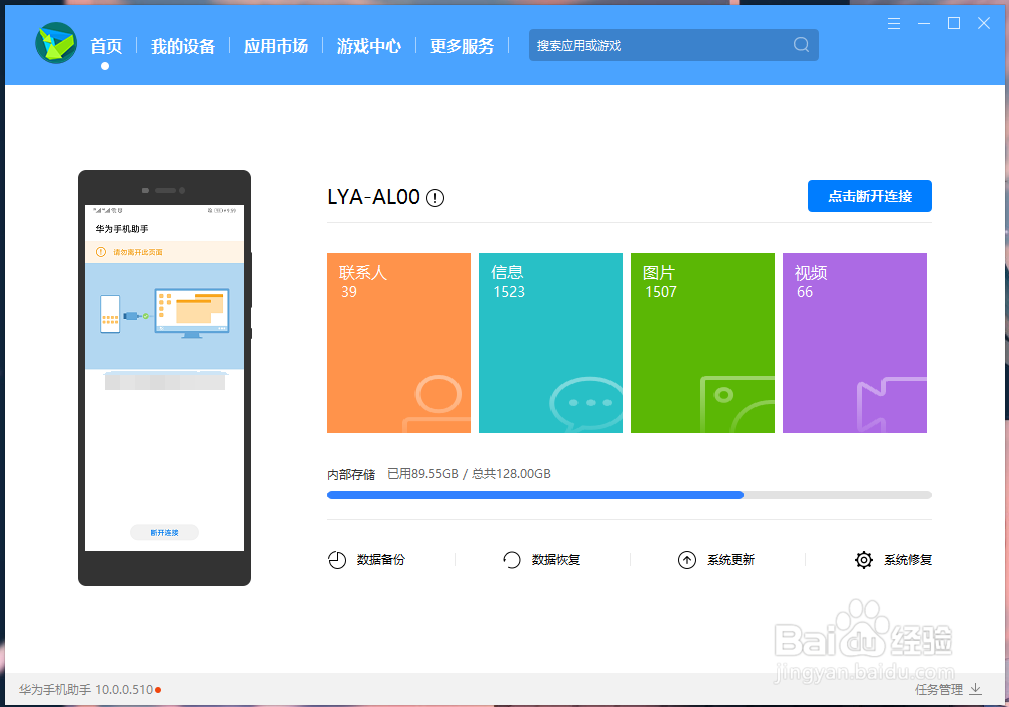The image size is (1009, 707).
Task: Start 数据恢复 via the restore icon
Action: pos(510,560)
